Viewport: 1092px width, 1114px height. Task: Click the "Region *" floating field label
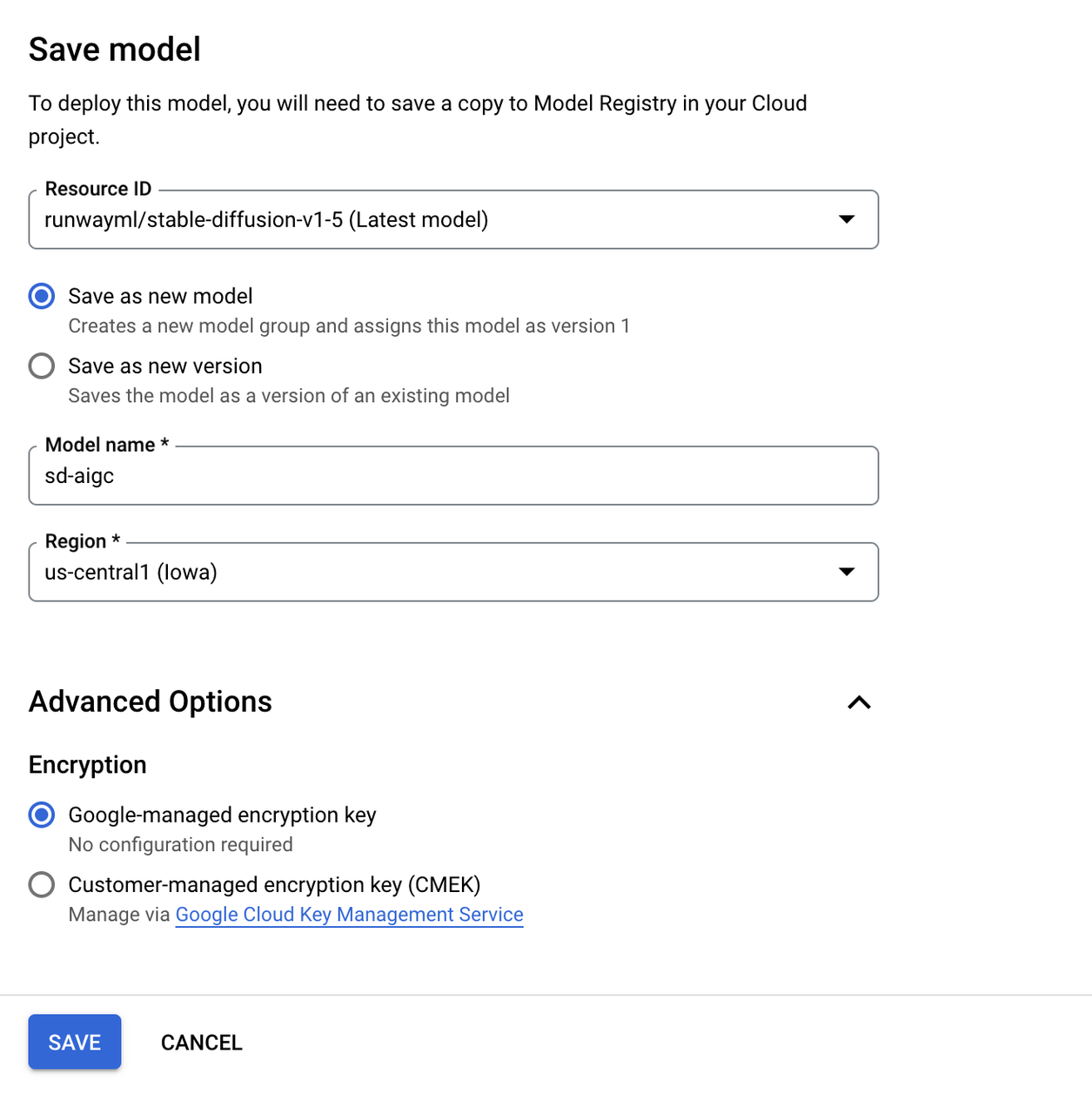[x=82, y=541]
